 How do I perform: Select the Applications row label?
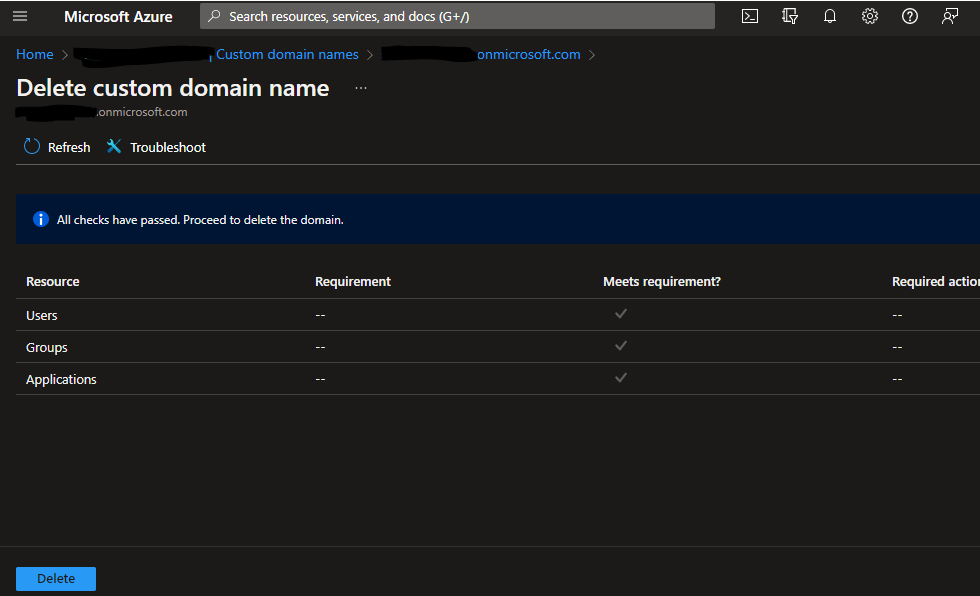pos(61,379)
